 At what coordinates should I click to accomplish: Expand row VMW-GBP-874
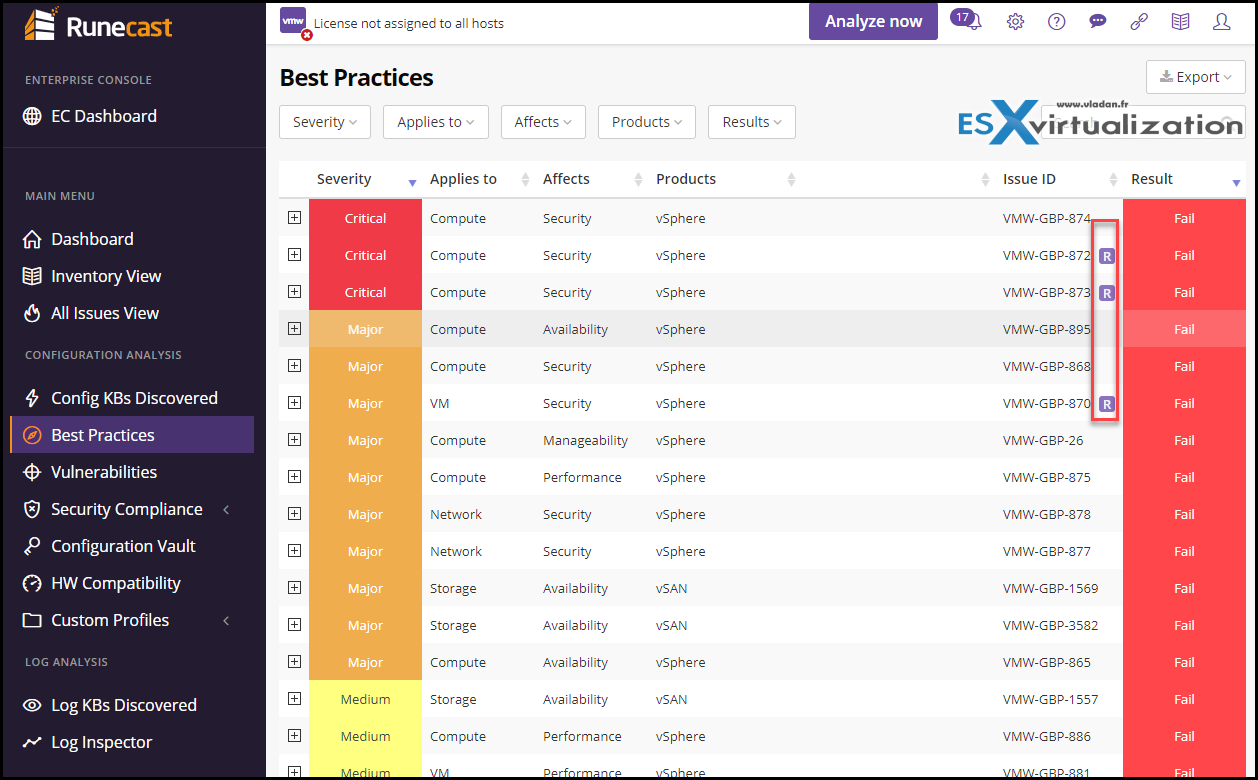coord(294,217)
